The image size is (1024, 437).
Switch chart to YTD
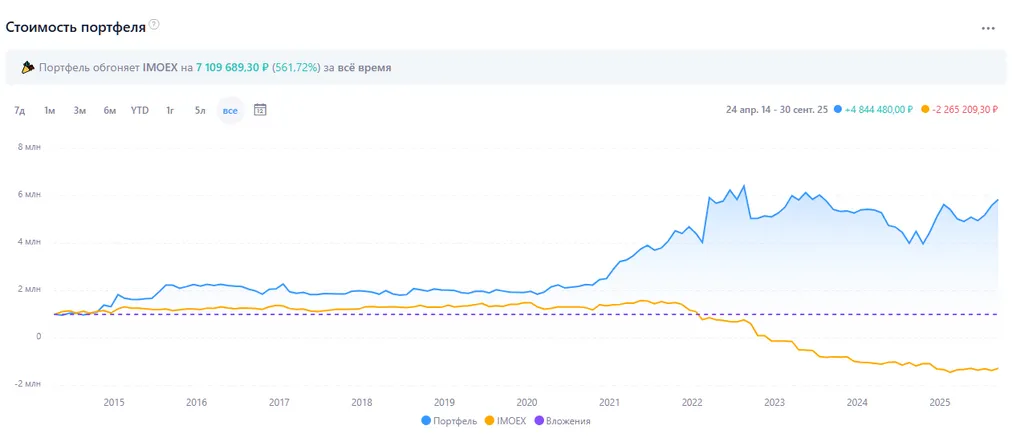(140, 110)
